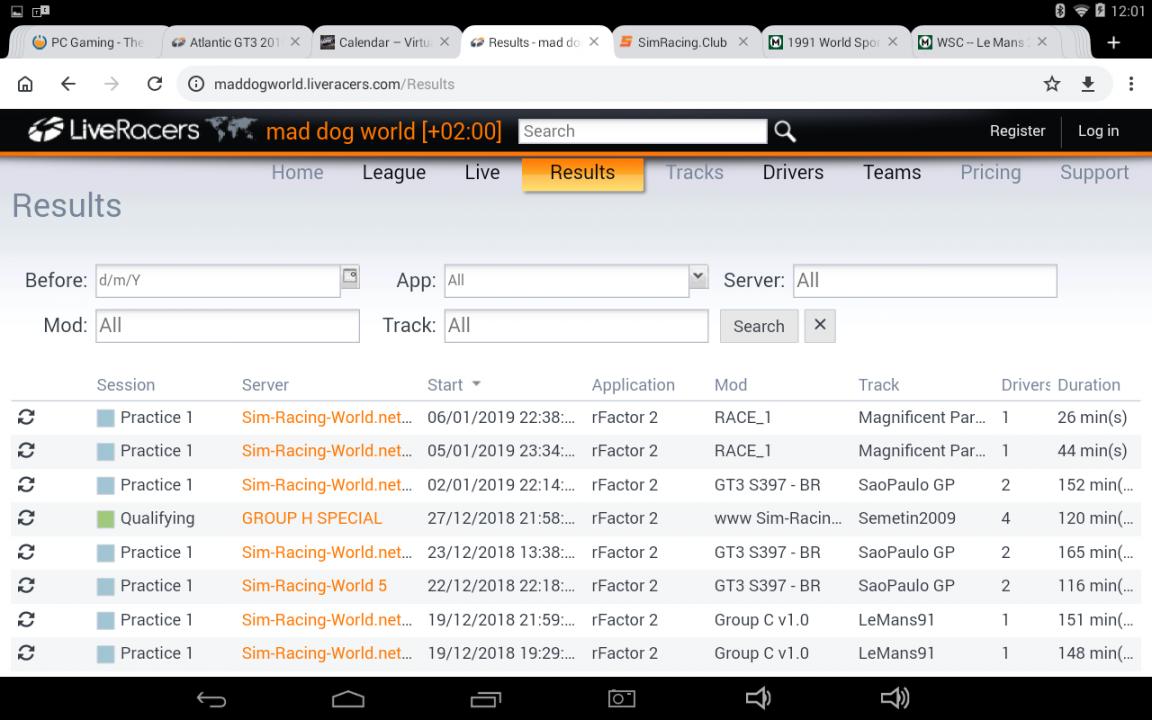Switch to PC Gaming browser tab

(x=87, y=43)
